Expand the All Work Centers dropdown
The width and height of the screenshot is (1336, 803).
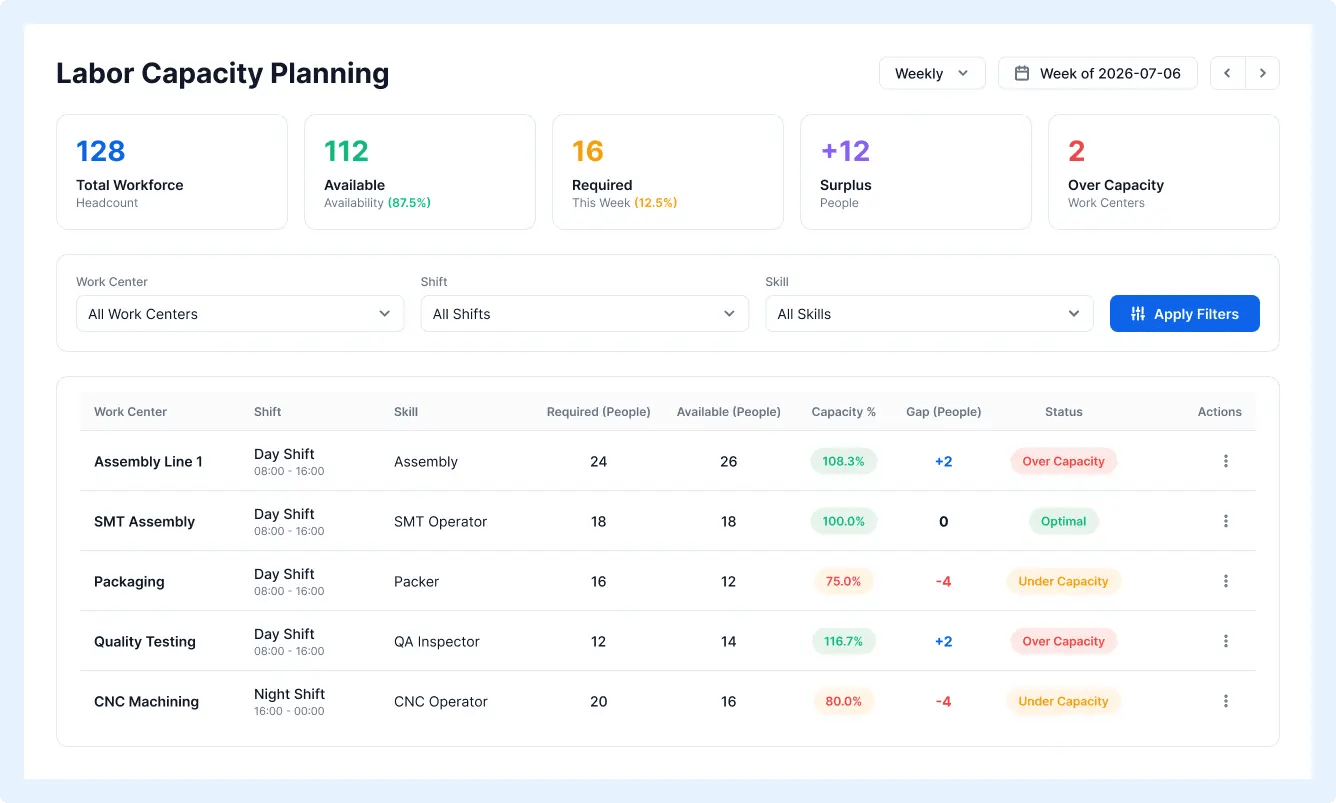[240, 314]
